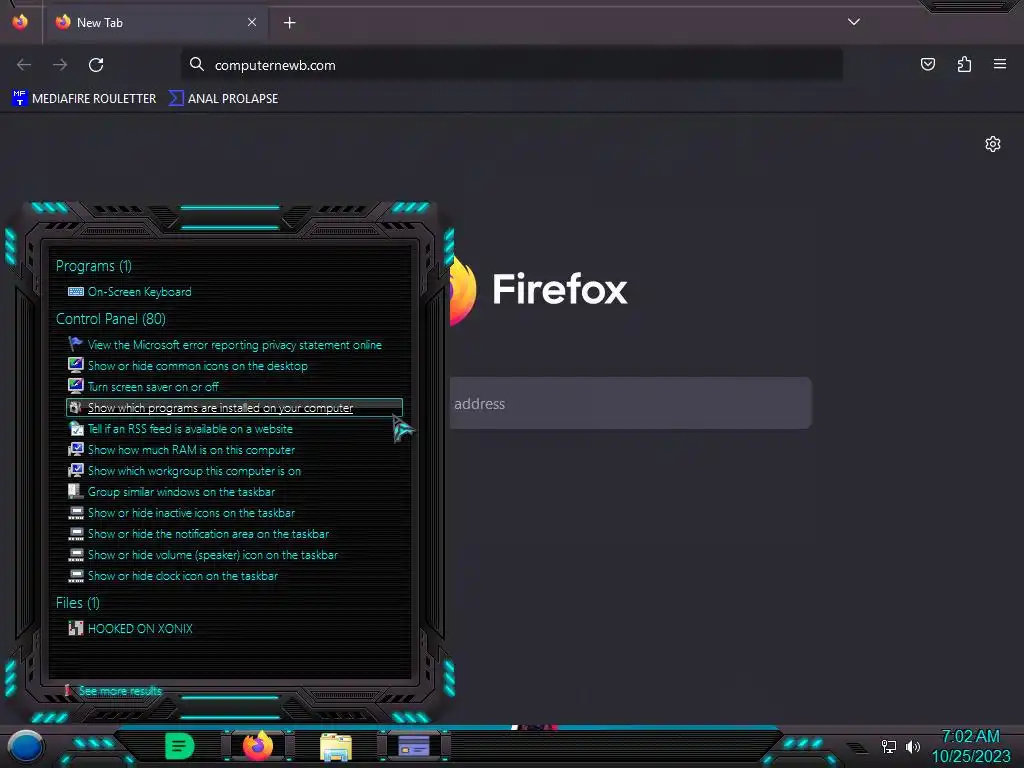Open Show which programs are installed result
The width and height of the screenshot is (1024, 768).
tap(234, 408)
